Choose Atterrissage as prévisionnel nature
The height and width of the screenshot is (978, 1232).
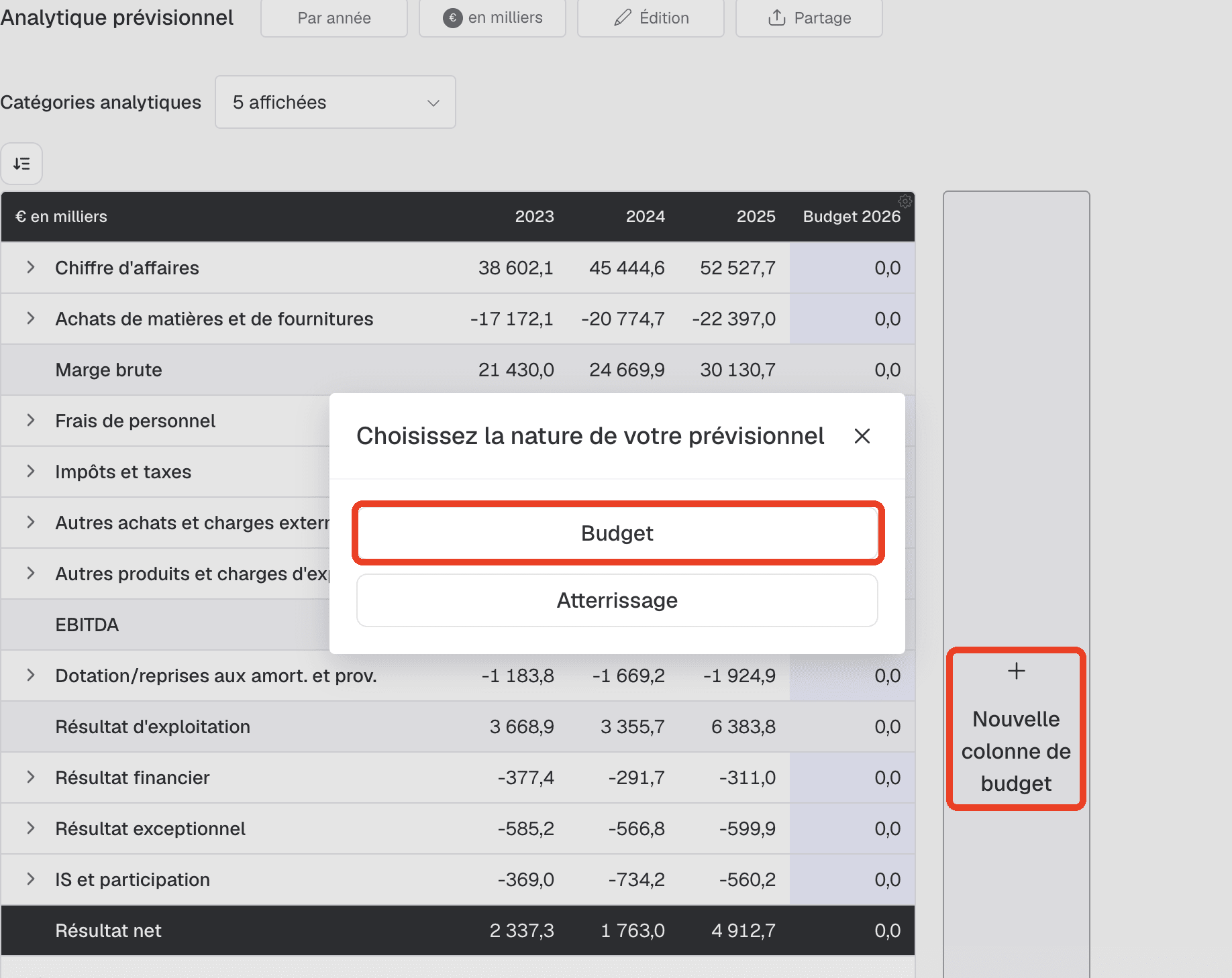tap(617, 600)
